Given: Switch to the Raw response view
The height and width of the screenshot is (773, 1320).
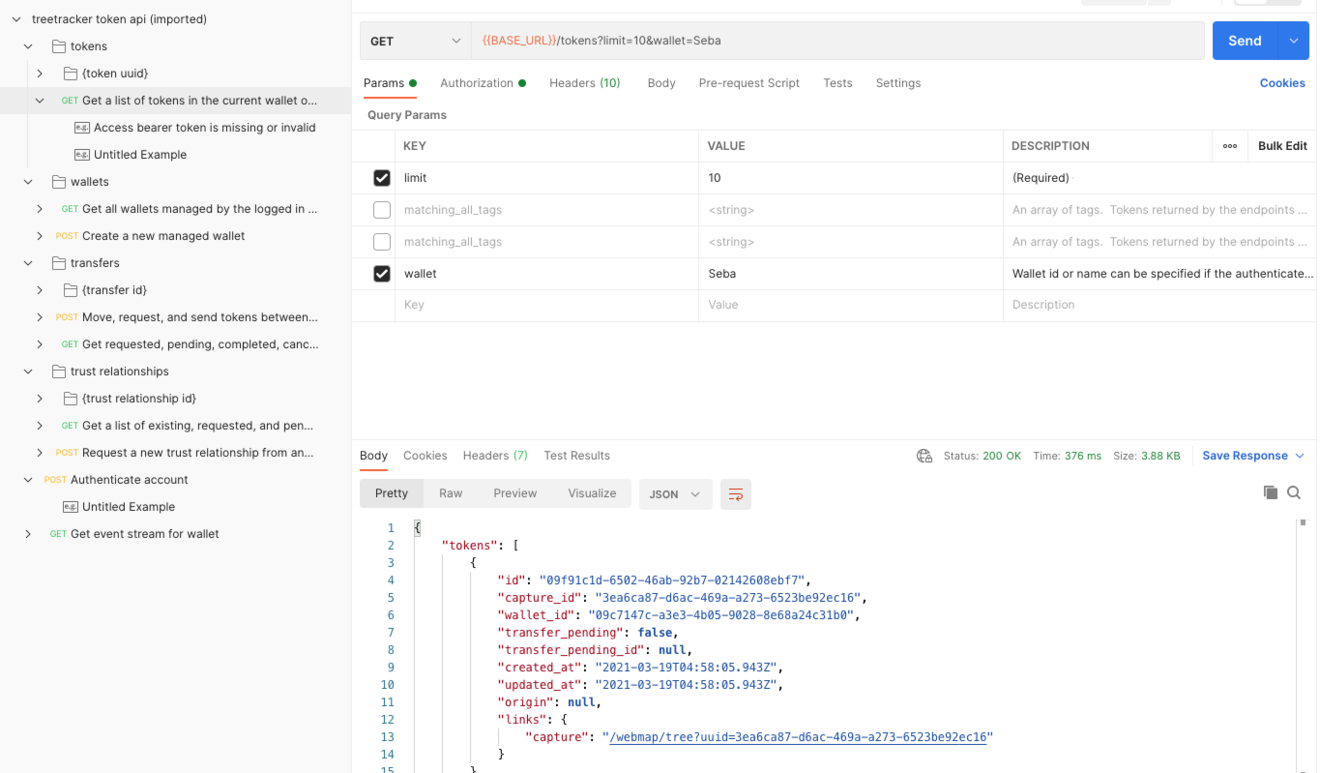Looking at the screenshot, I should tap(451, 493).
